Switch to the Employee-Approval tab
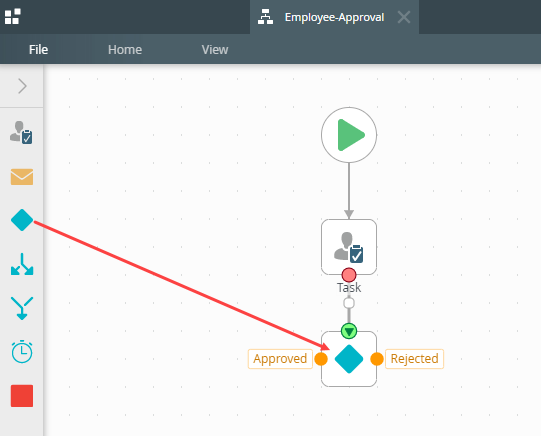 point(334,17)
